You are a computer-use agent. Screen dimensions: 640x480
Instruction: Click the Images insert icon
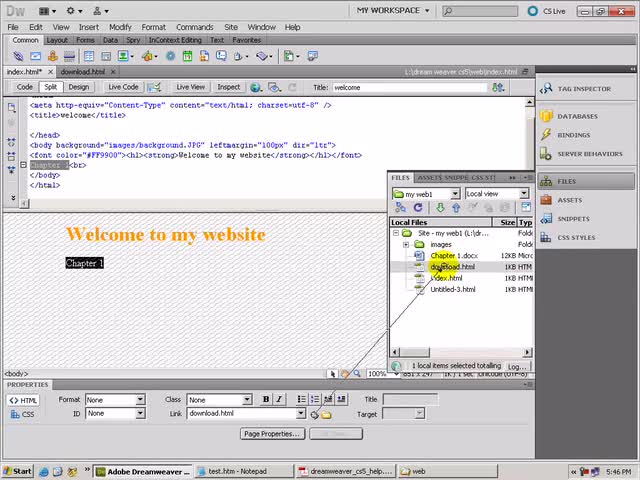(x=125, y=56)
